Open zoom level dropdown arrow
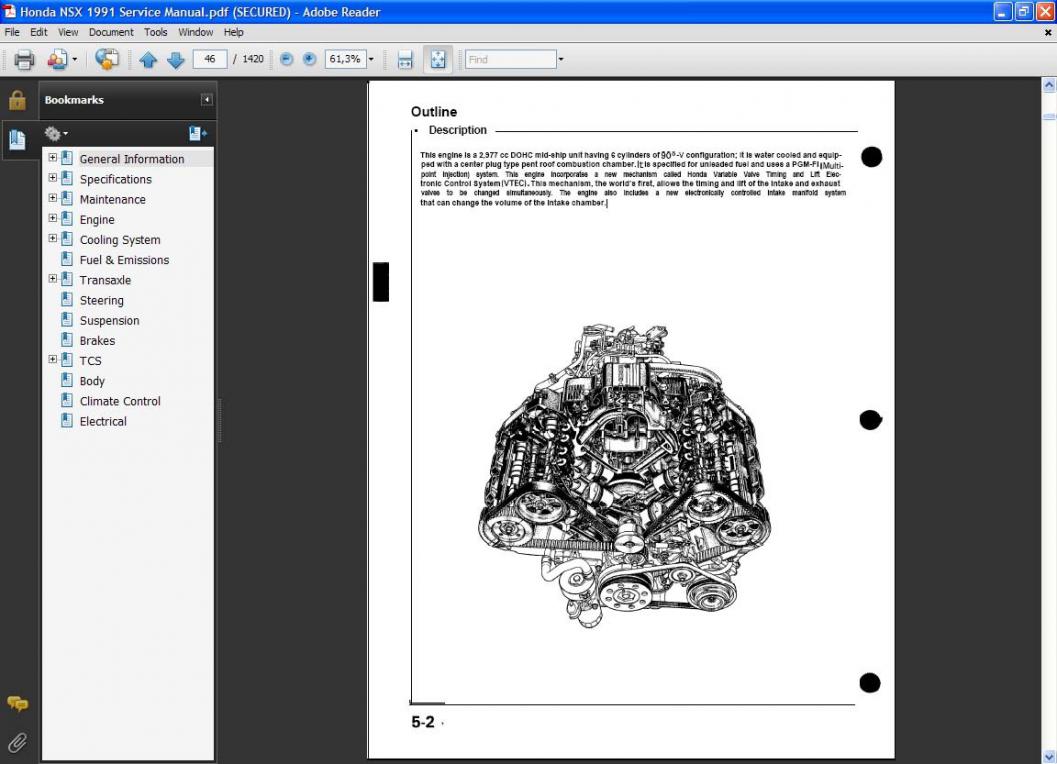This screenshot has height=764, width=1057. click(x=371, y=60)
